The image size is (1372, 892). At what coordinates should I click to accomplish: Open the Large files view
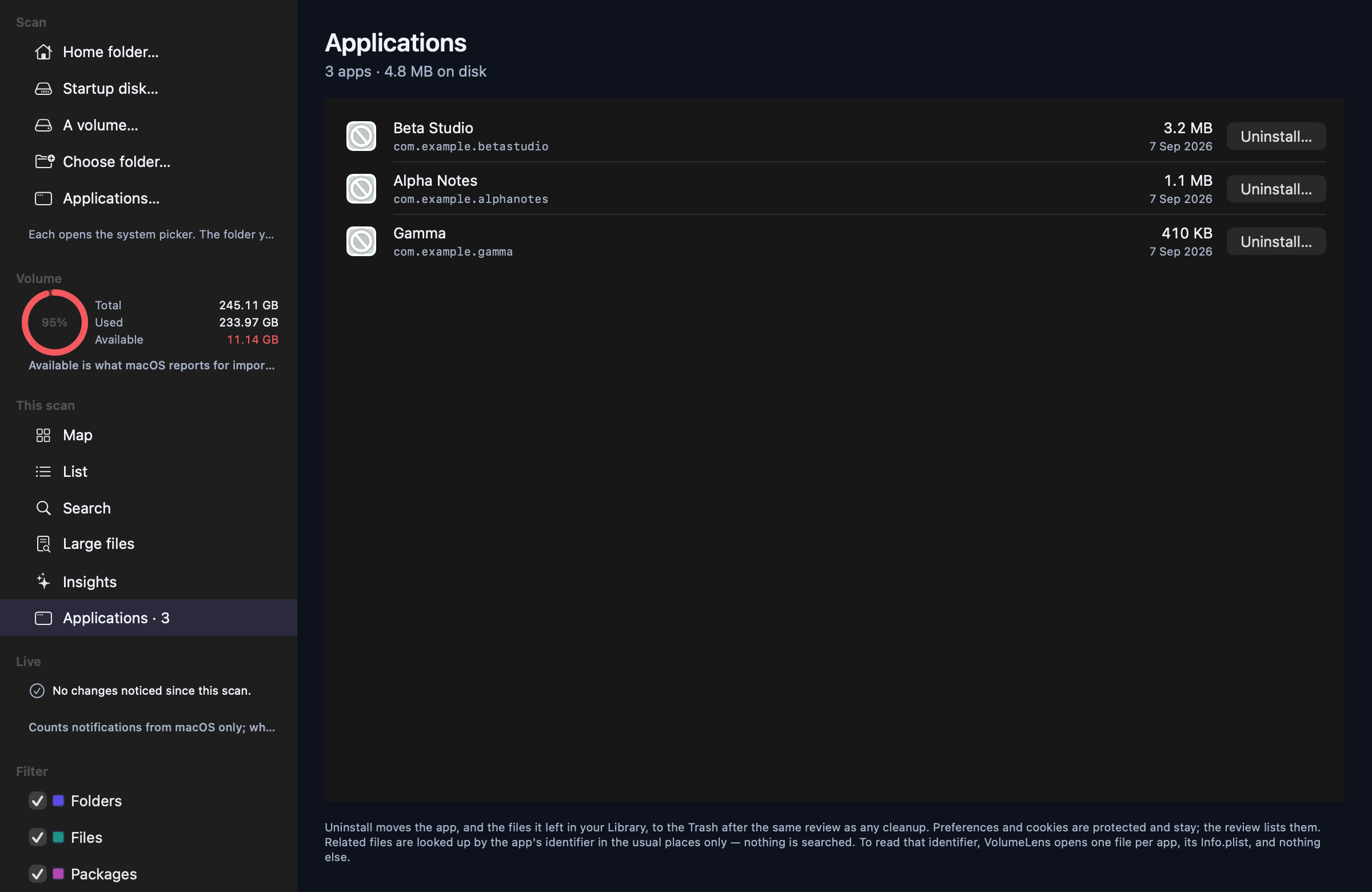[149, 544]
